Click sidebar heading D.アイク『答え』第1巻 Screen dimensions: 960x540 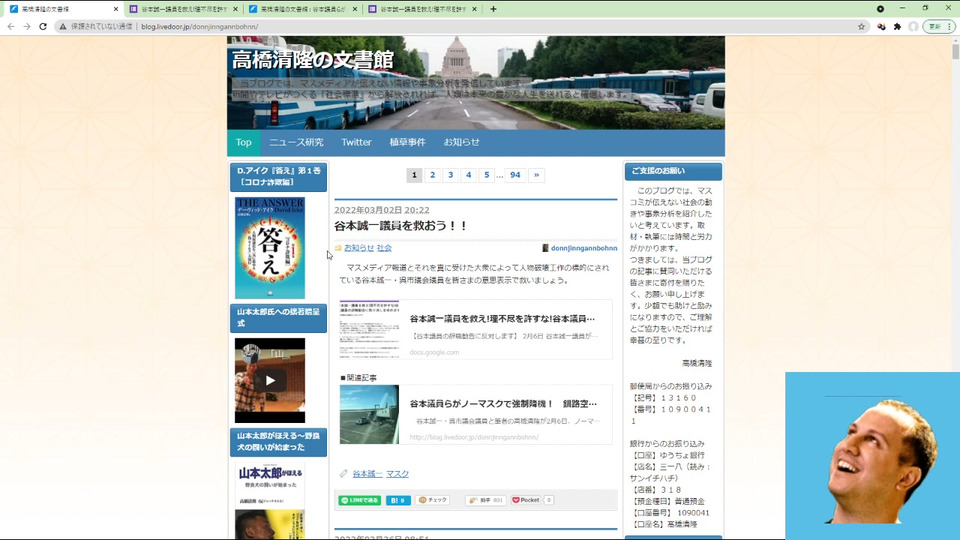pyautogui.click(x=279, y=176)
